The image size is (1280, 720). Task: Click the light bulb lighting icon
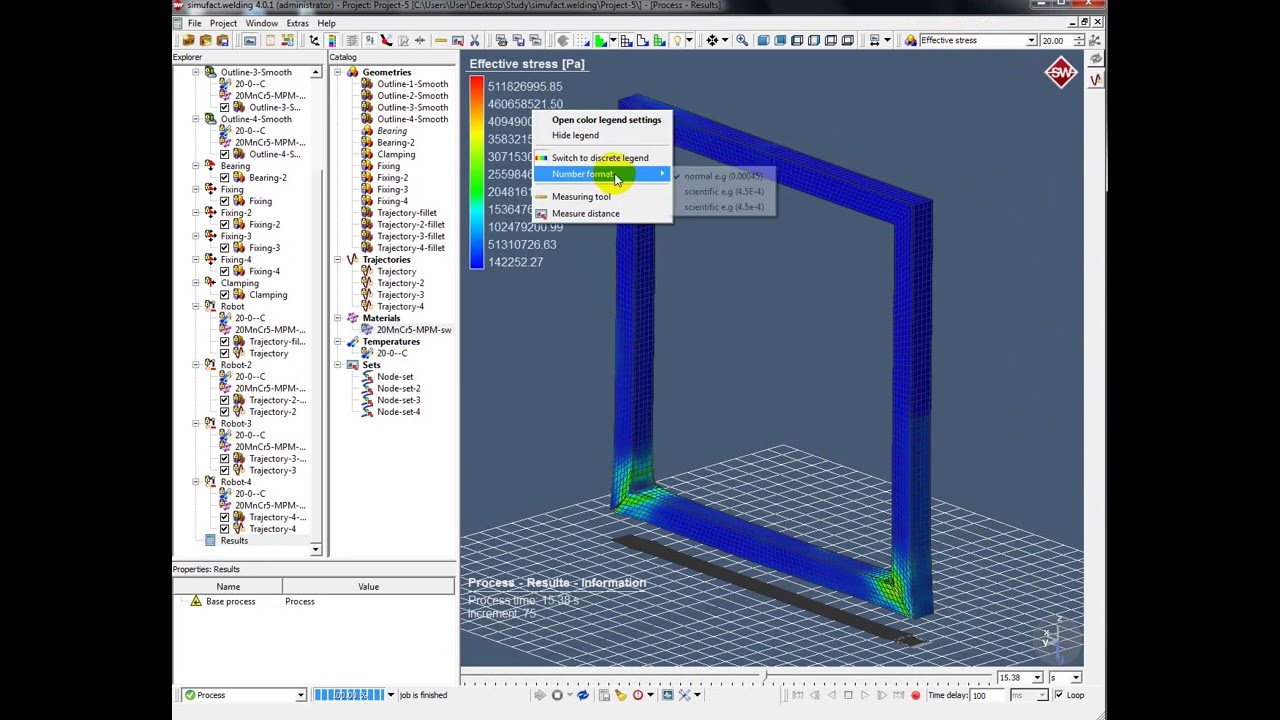pos(677,40)
